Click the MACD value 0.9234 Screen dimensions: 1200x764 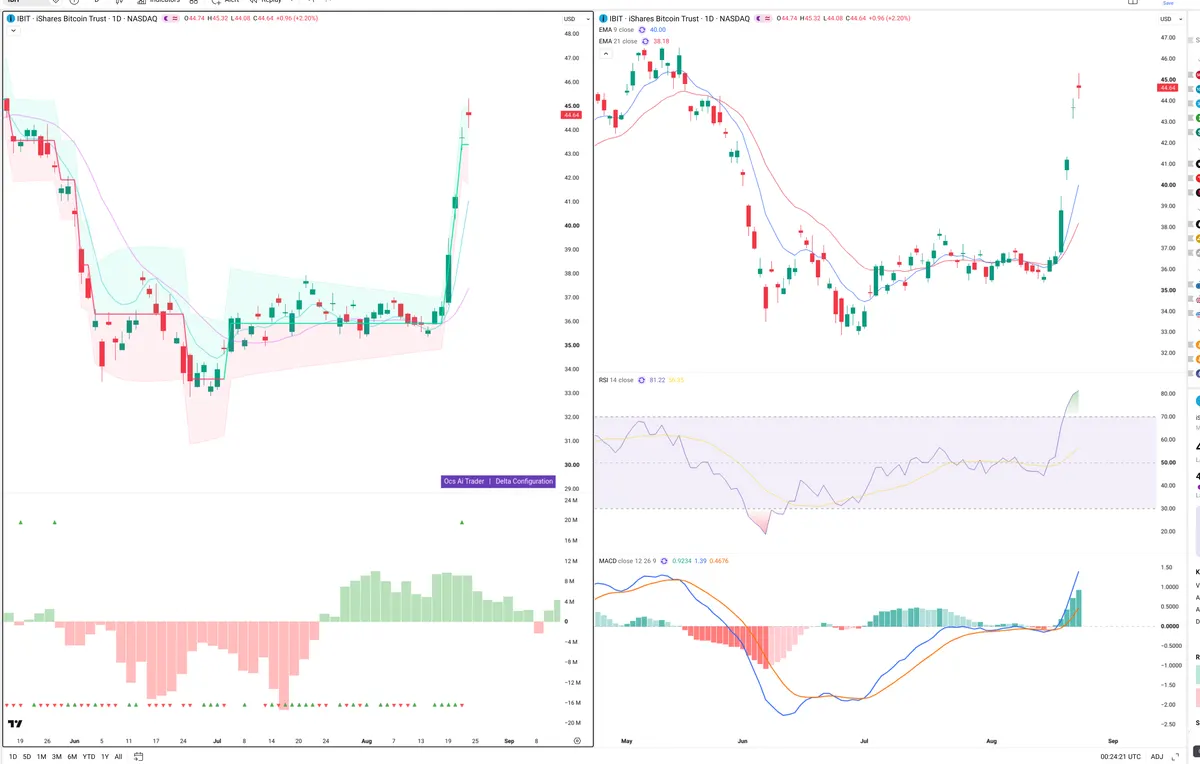point(683,561)
